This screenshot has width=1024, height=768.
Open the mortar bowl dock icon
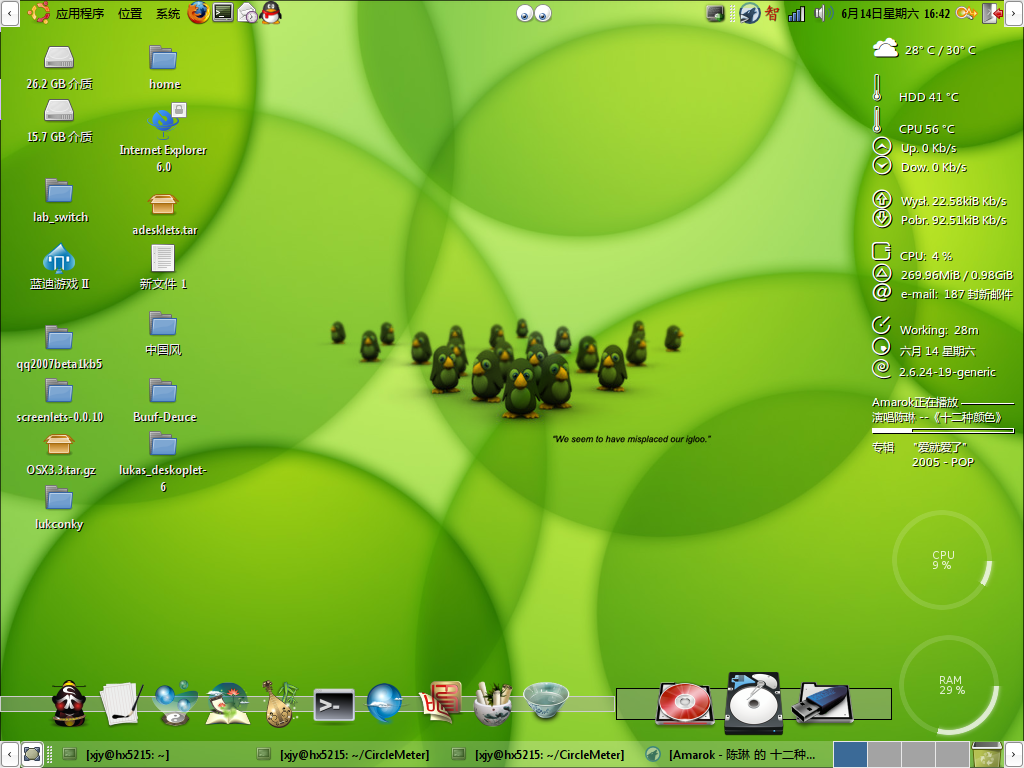click(493, 703)
